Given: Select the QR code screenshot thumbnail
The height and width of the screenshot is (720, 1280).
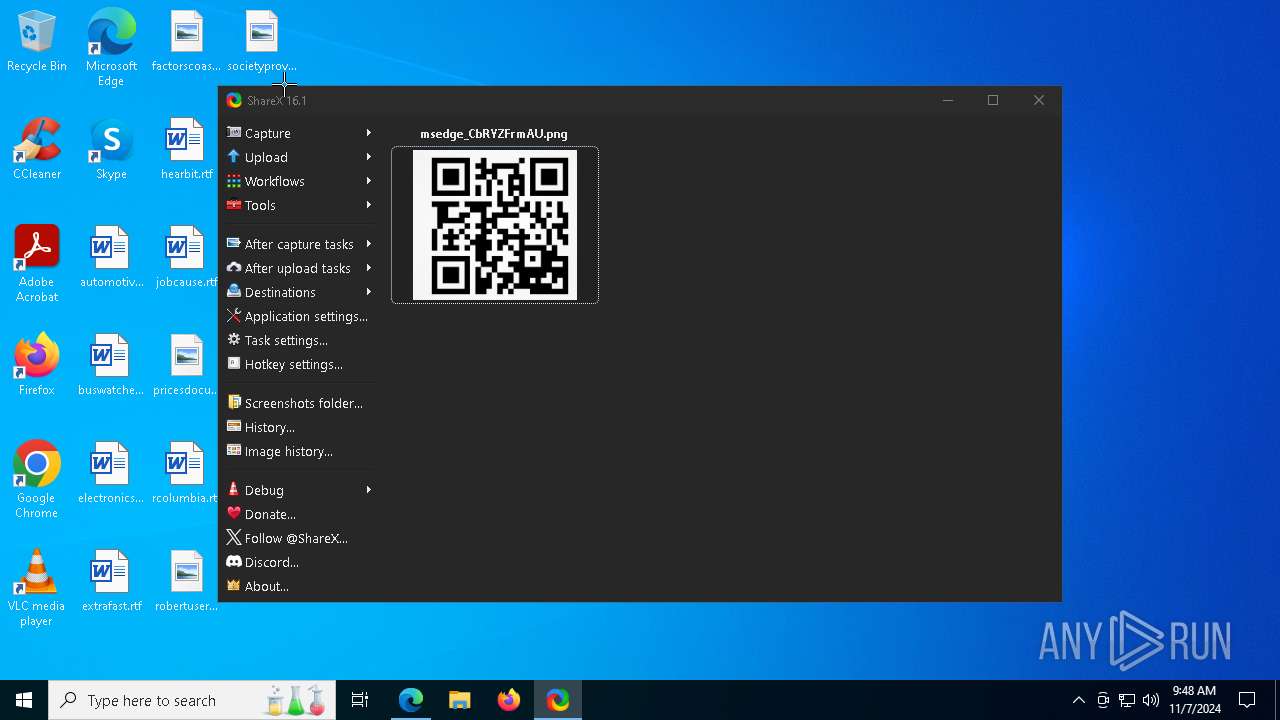Looking at the screenshot, I should pyautogui.click(x=495, y=225).
